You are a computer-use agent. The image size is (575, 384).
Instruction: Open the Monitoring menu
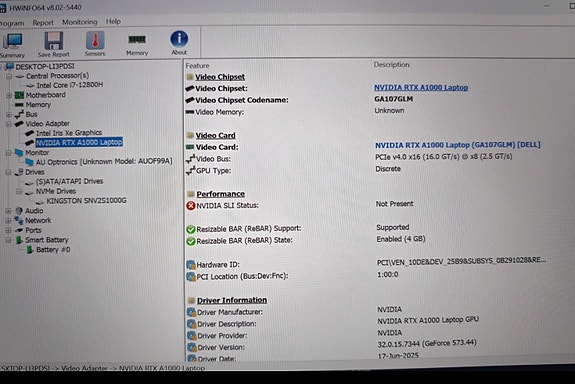click(x=80, y=22)
